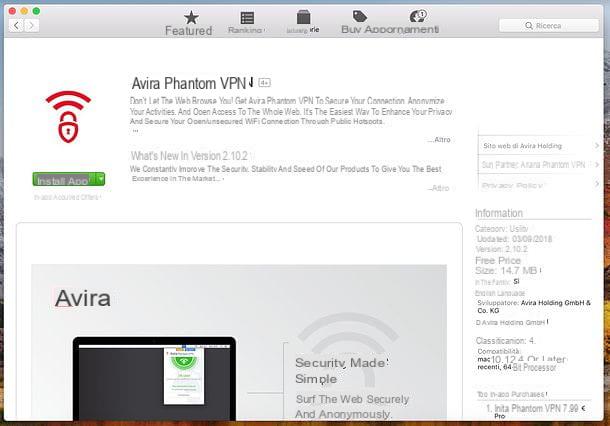Open Sito web di Avira Holding
This screenshot has height=426, width=610.
pos(522,146)
